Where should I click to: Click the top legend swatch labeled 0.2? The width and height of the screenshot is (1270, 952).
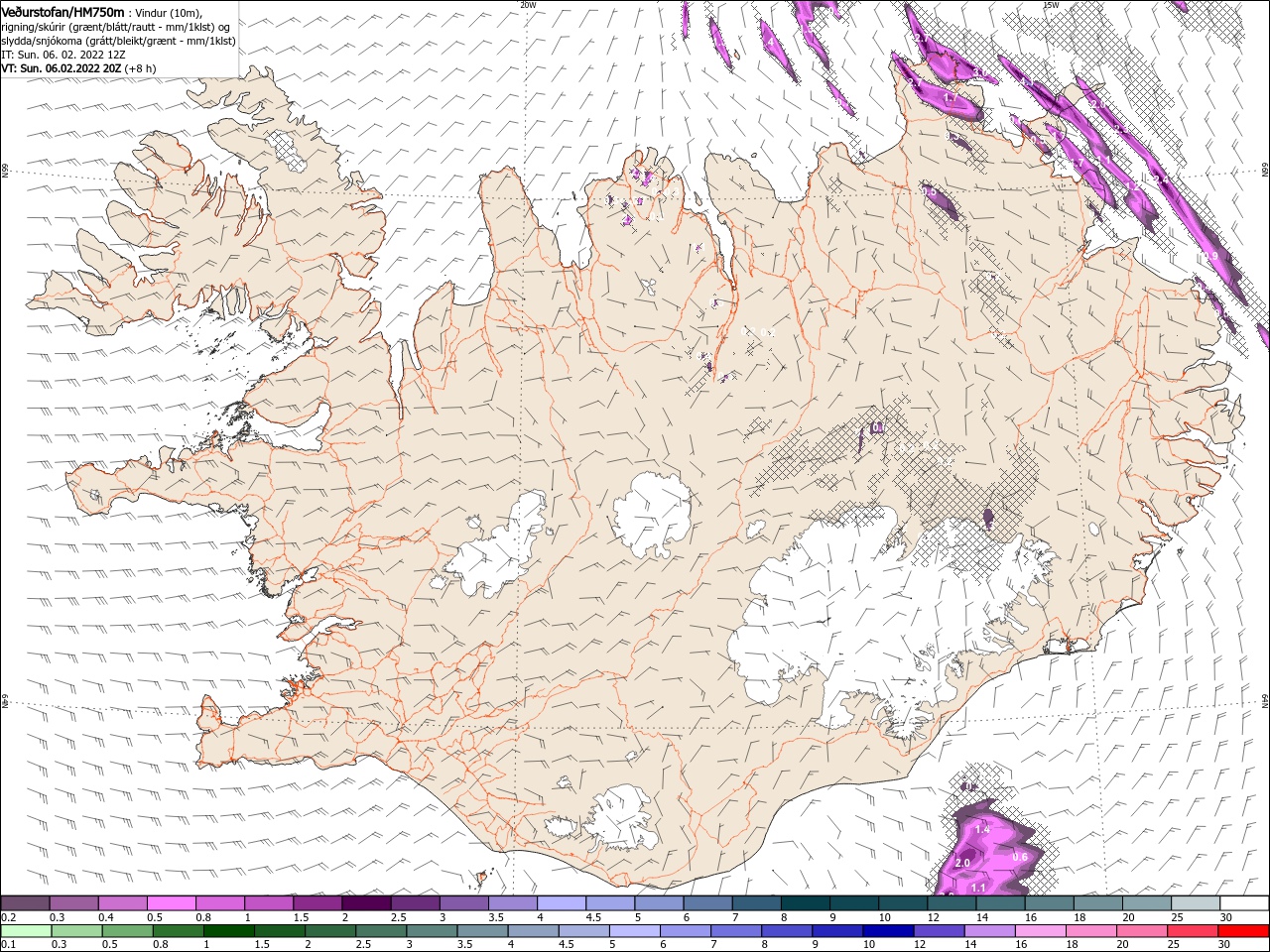(25, 903)
